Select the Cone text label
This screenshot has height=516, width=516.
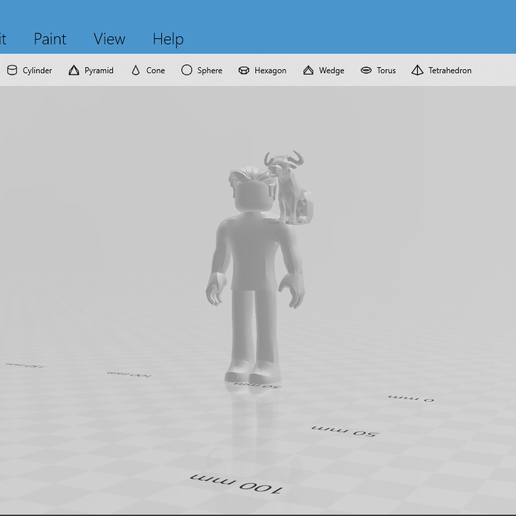pos(156,70)
